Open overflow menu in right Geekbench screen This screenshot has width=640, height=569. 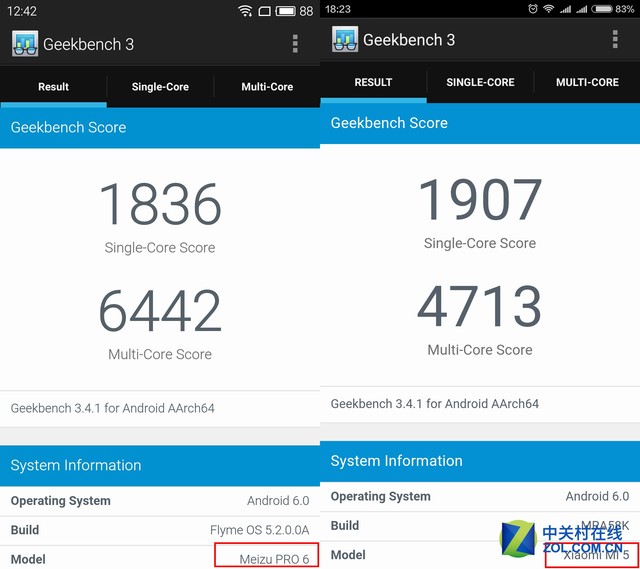615,39
